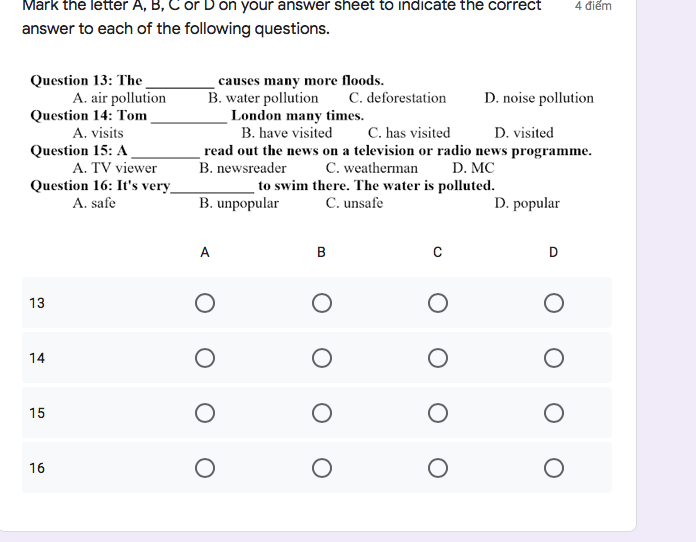This screenshot has height=542, width=696.
Task: Choose answer C in row 13
Action: point(437,303)
